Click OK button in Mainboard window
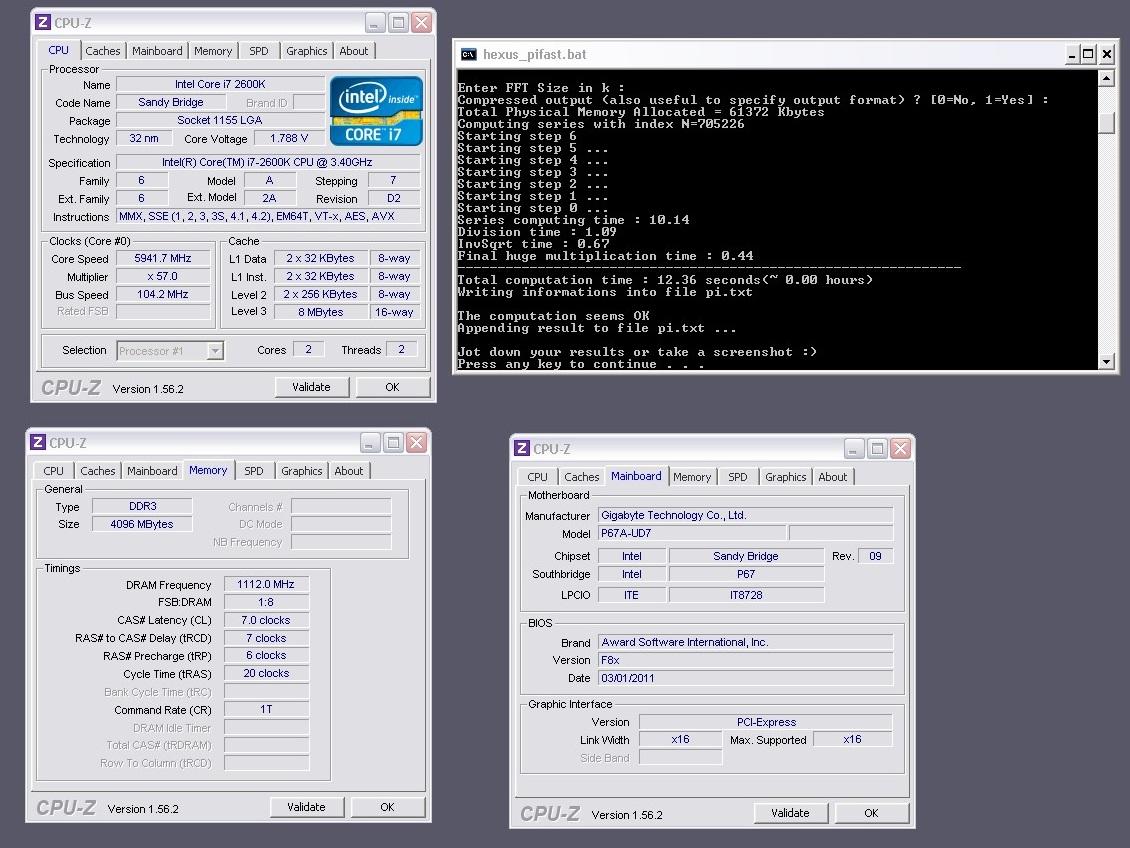Viewport: 1130px width, 848px height. [871, 813]
